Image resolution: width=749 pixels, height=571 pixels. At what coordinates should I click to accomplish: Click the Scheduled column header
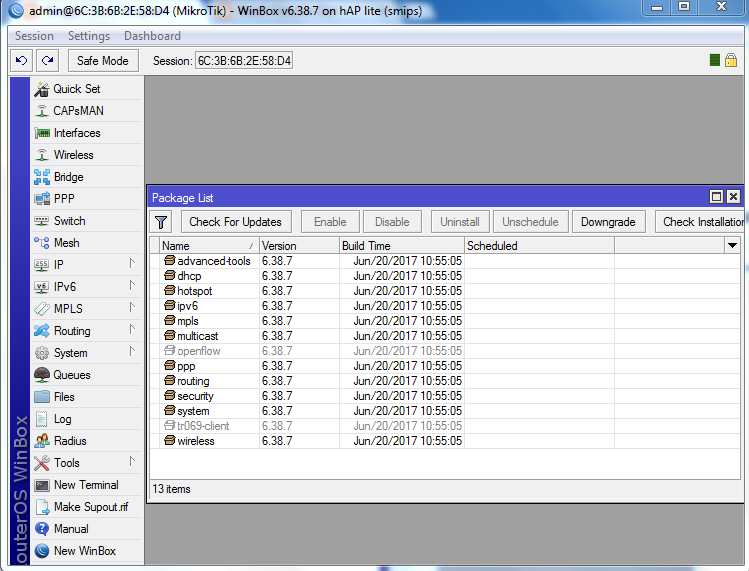[x=539, y=246]
